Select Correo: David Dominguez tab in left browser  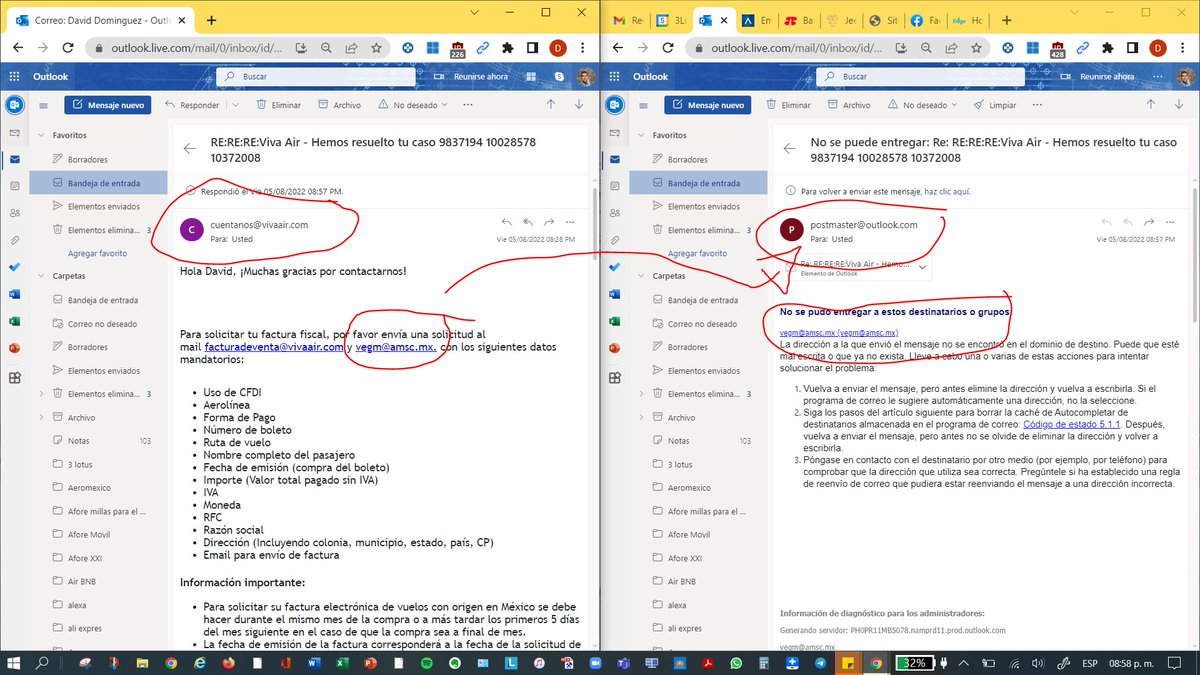coord(99,20)
